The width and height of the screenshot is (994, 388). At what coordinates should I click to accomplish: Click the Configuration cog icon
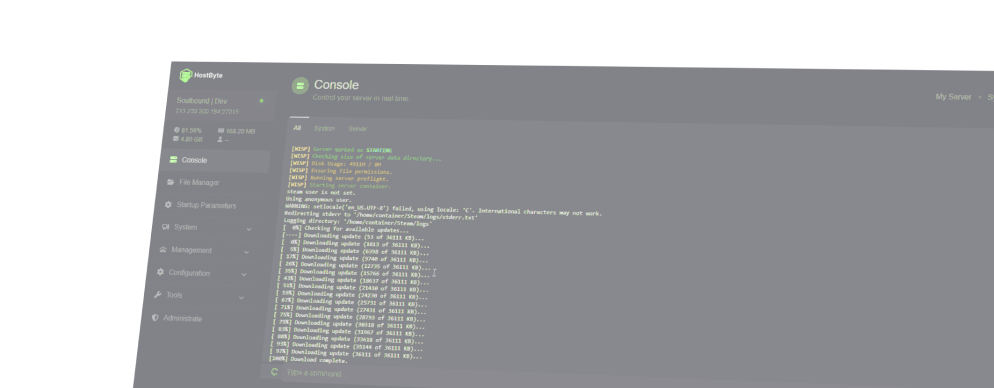160,273
